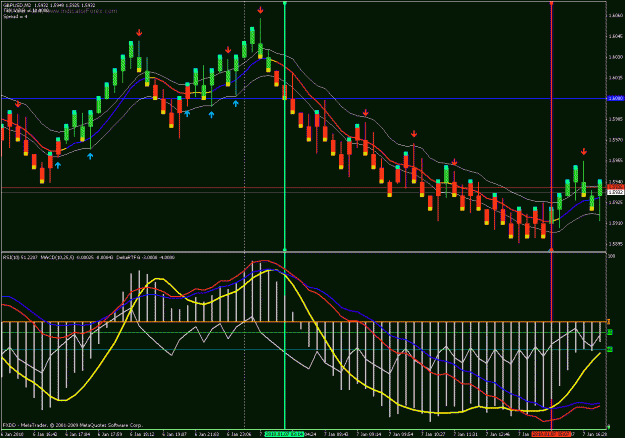Select the blue 1.6000 price level tag
This screenshot has width=625, height=438.
(615, 98)
